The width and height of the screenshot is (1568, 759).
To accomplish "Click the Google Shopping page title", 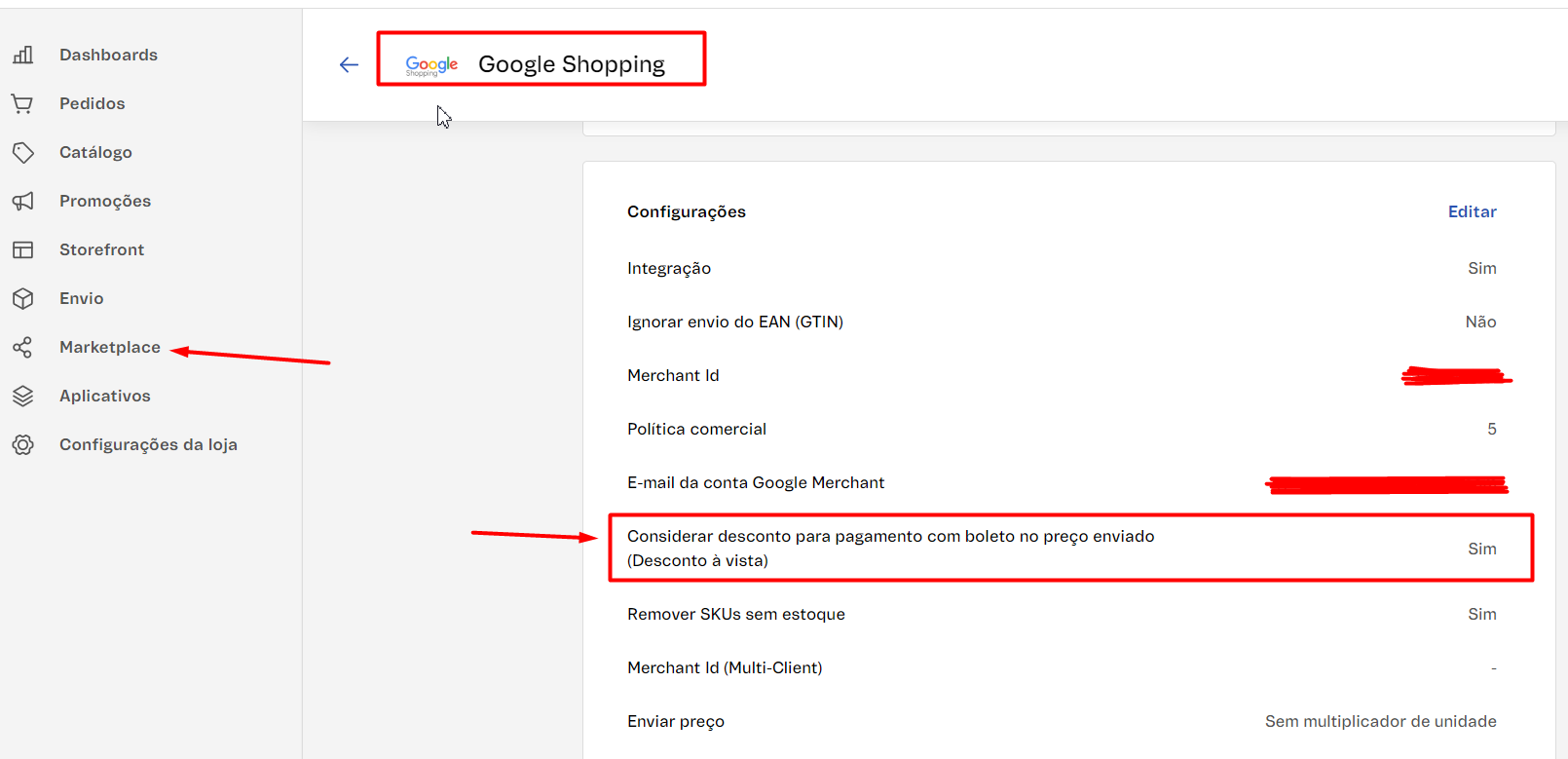I will (x=572, y=64).
